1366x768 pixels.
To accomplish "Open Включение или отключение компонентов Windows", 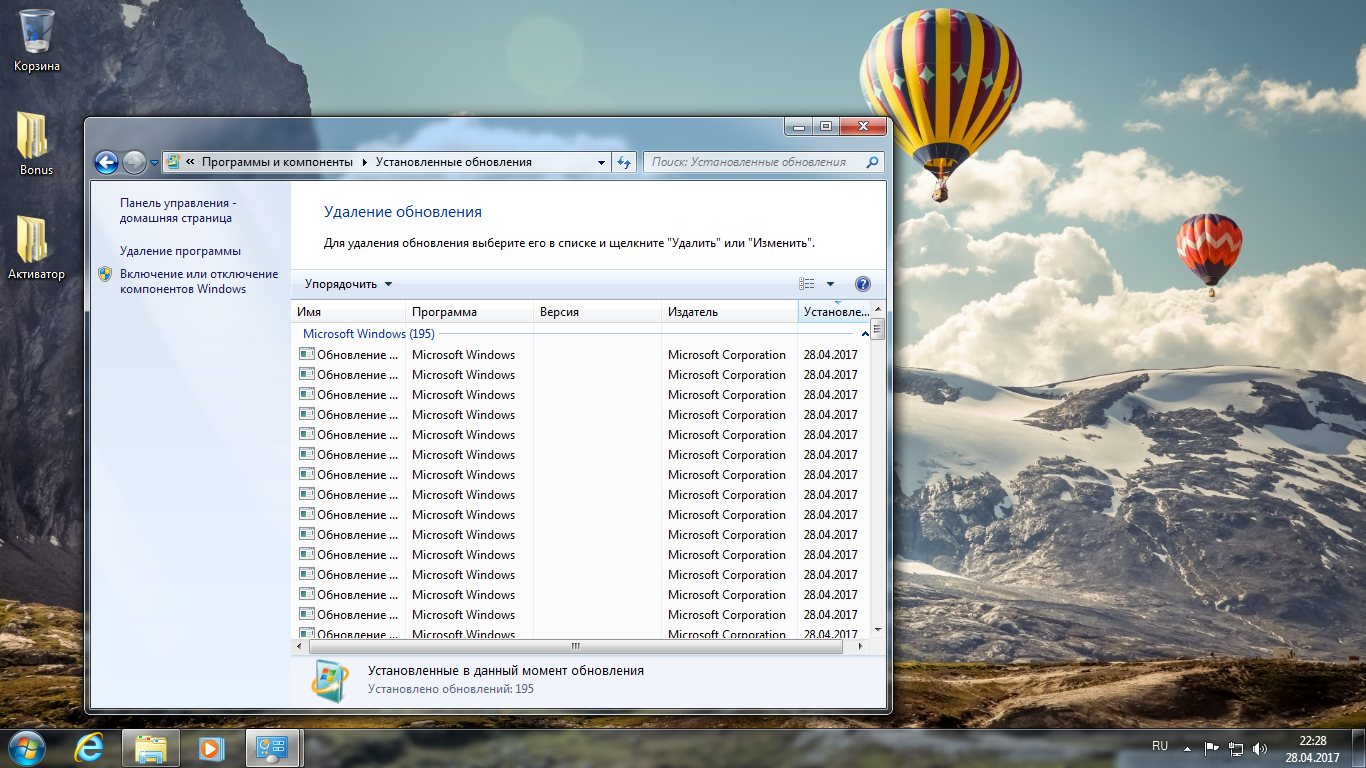I will (199, 281).
